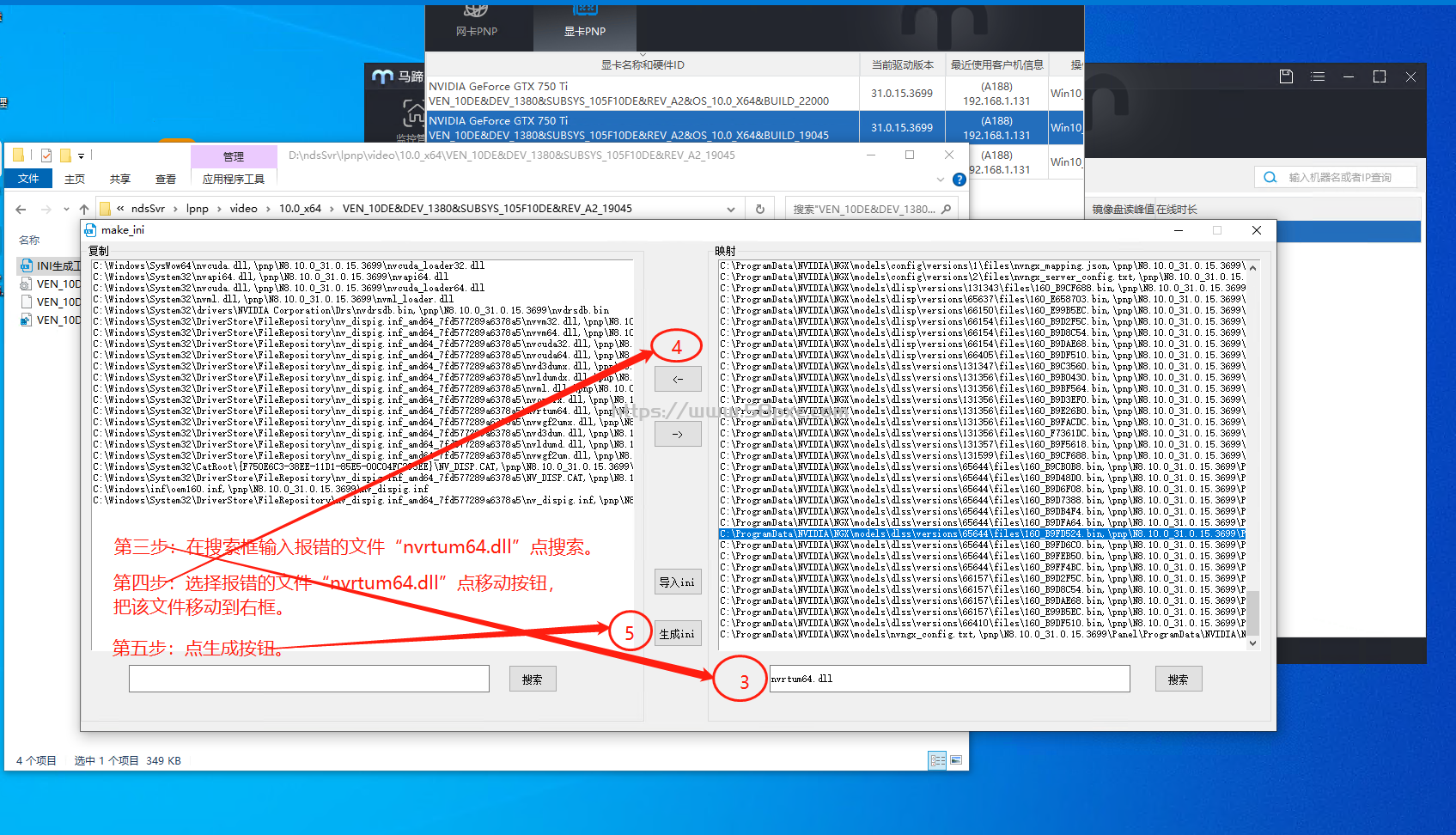Click the Explorer forward arrow
This screenshot has height=835, width=1456.
coord(46,209)
